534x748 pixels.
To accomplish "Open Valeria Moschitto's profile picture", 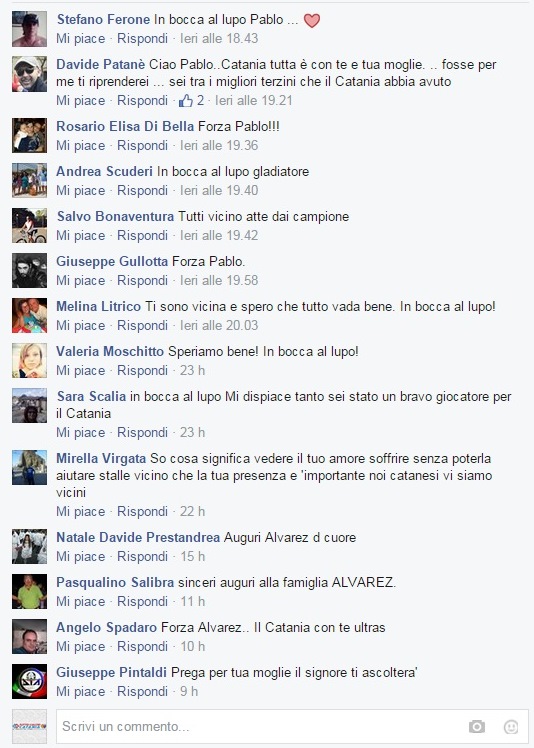I will [29, 361].
